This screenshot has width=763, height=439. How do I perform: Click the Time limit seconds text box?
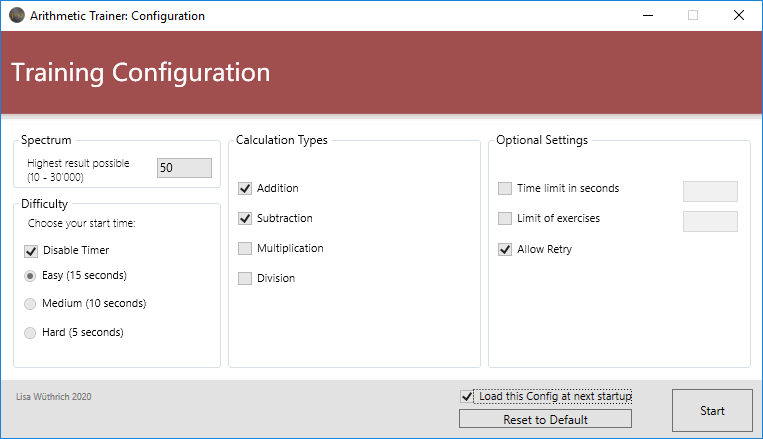709,191
